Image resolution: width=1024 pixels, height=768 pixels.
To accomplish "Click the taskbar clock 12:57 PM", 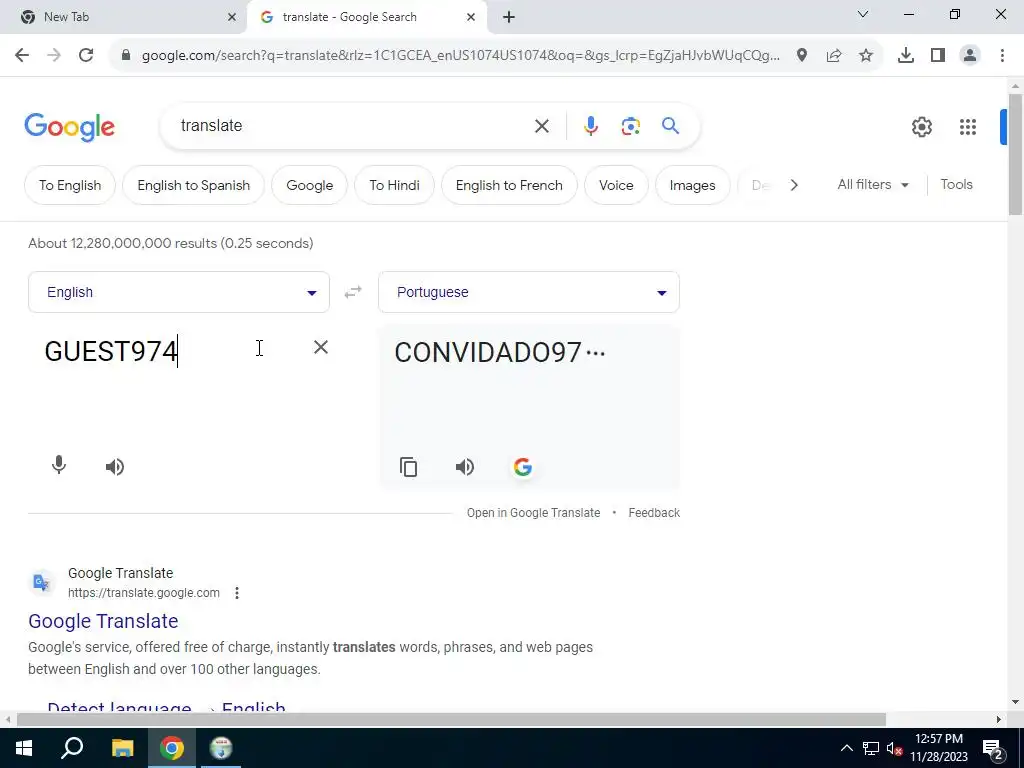I will pos(938,748).
